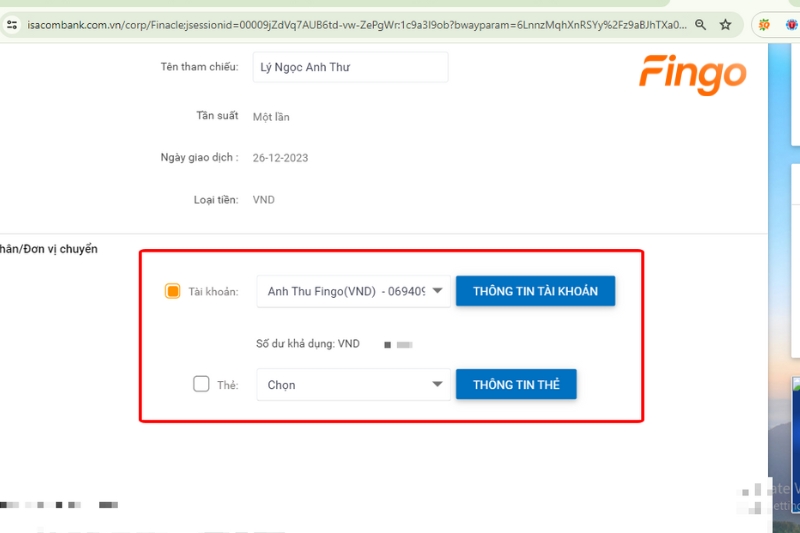Focus the Tên tham chiếu input field
Viewport: 800px width, 533px height.
pos(350,67)
